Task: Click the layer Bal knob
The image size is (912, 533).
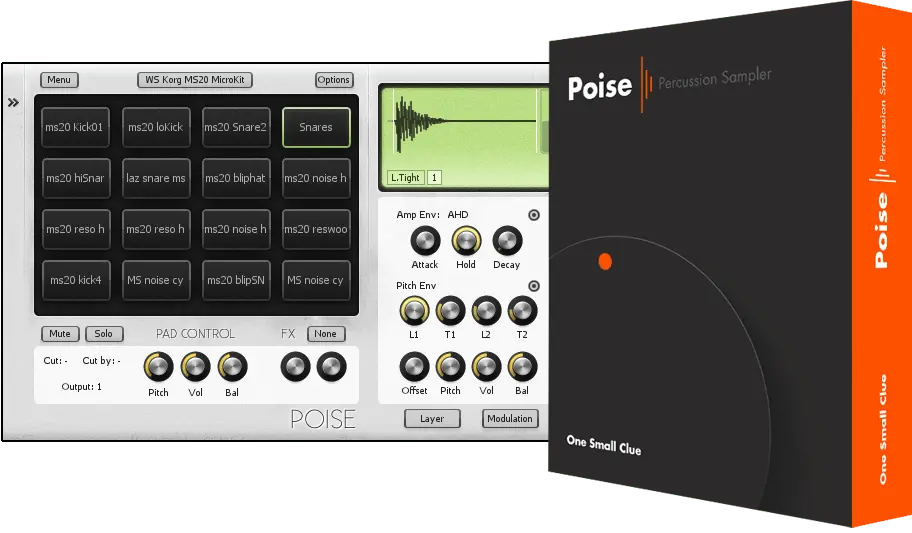Action: click(x=522, y=367)
